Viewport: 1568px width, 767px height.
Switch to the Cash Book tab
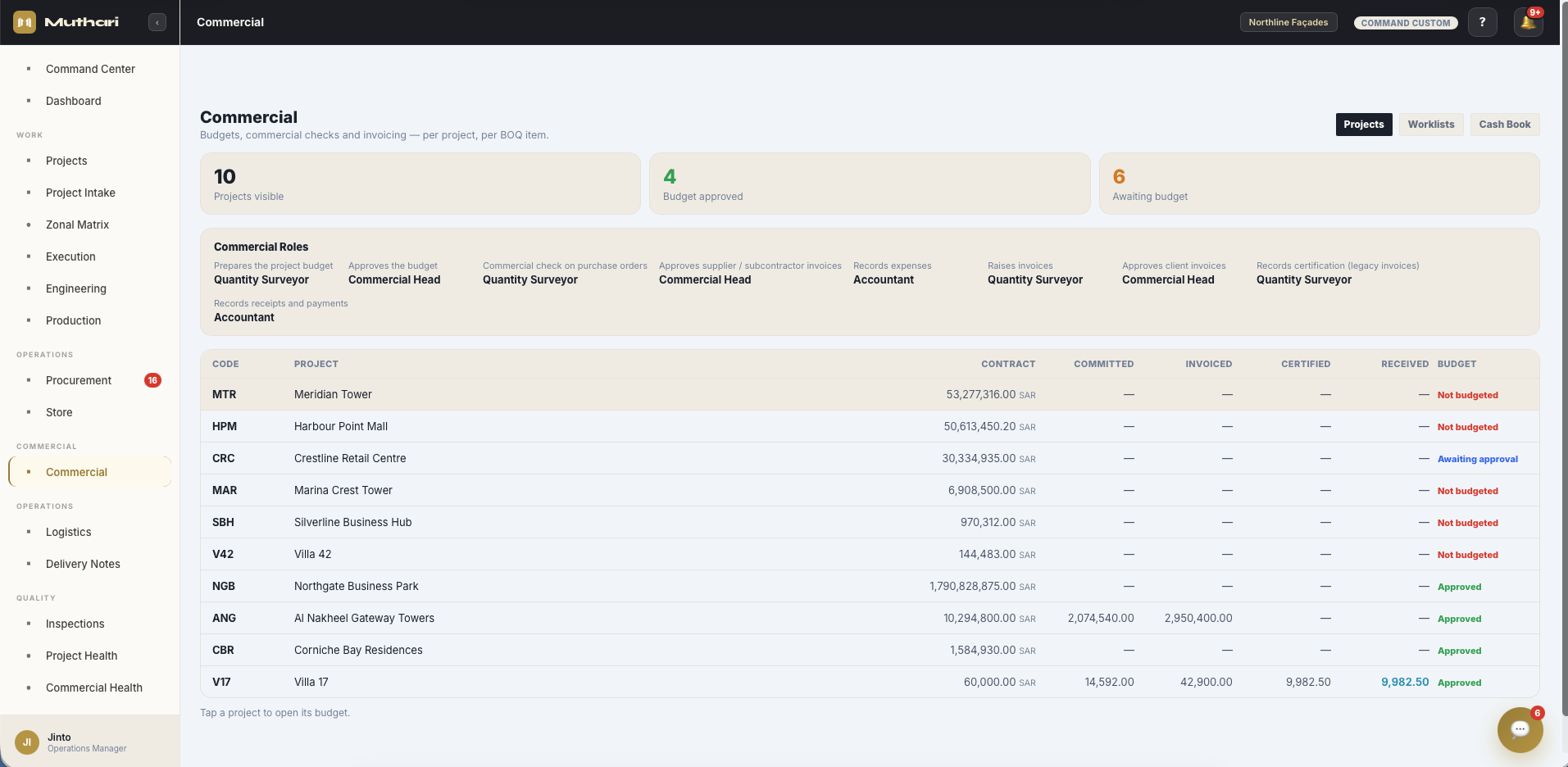[x=1505, y=125]
